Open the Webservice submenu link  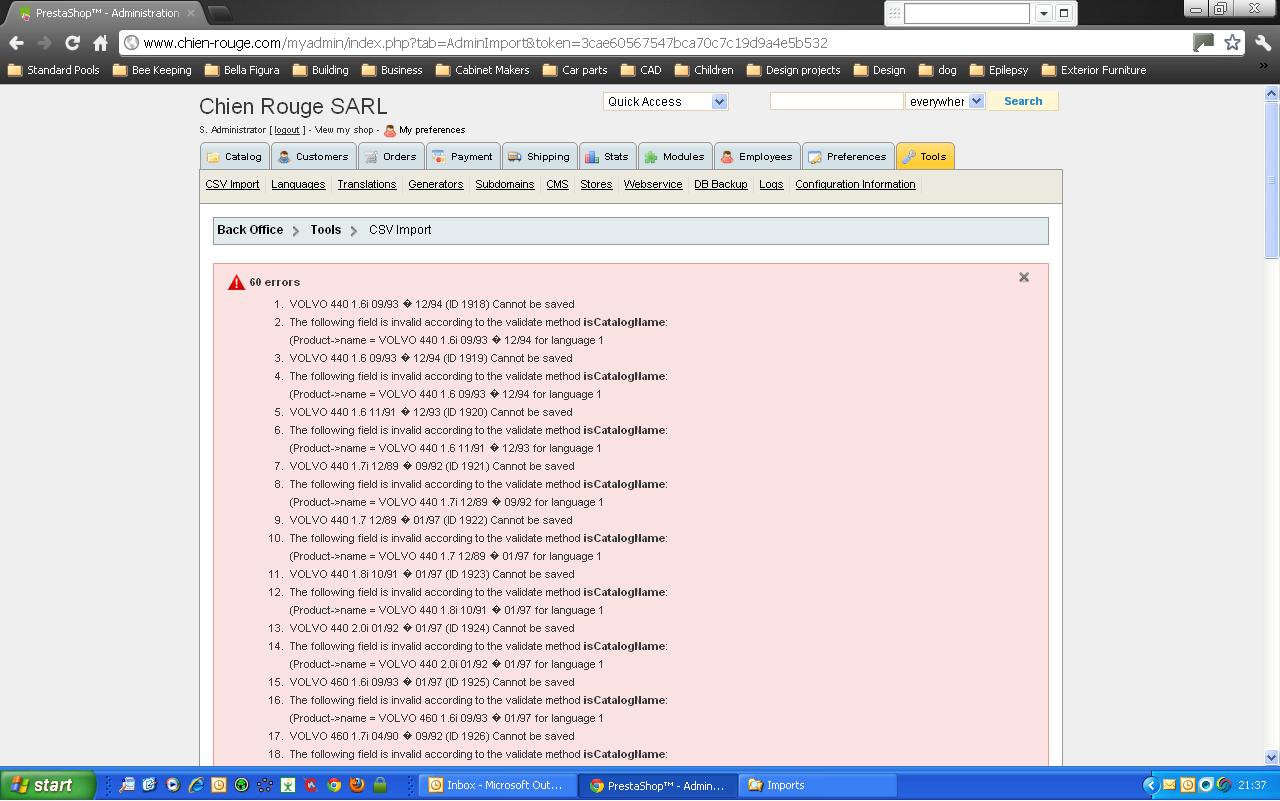pos(653,185)
